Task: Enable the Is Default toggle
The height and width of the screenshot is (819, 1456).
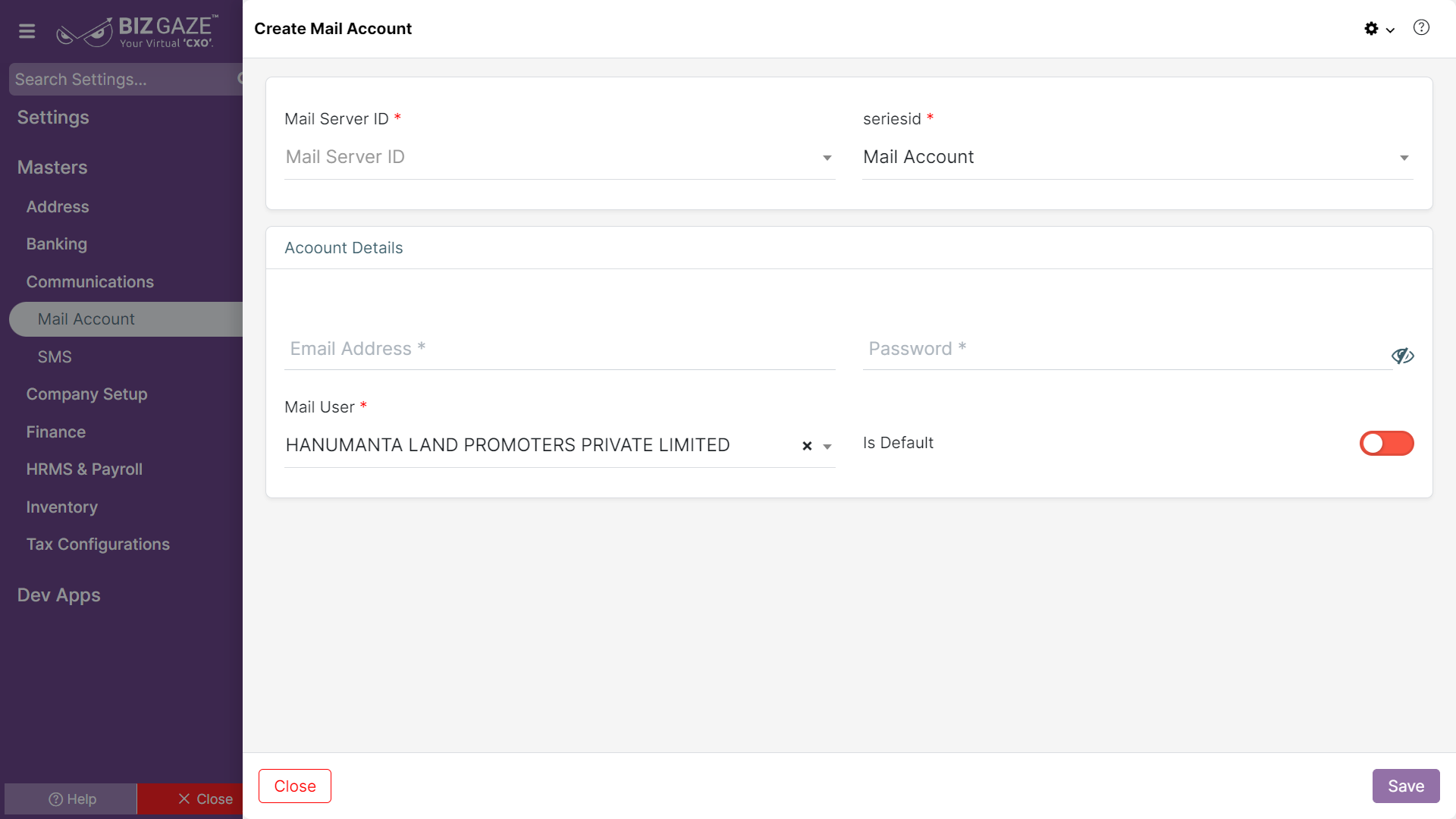Action: click(1386, 444)
